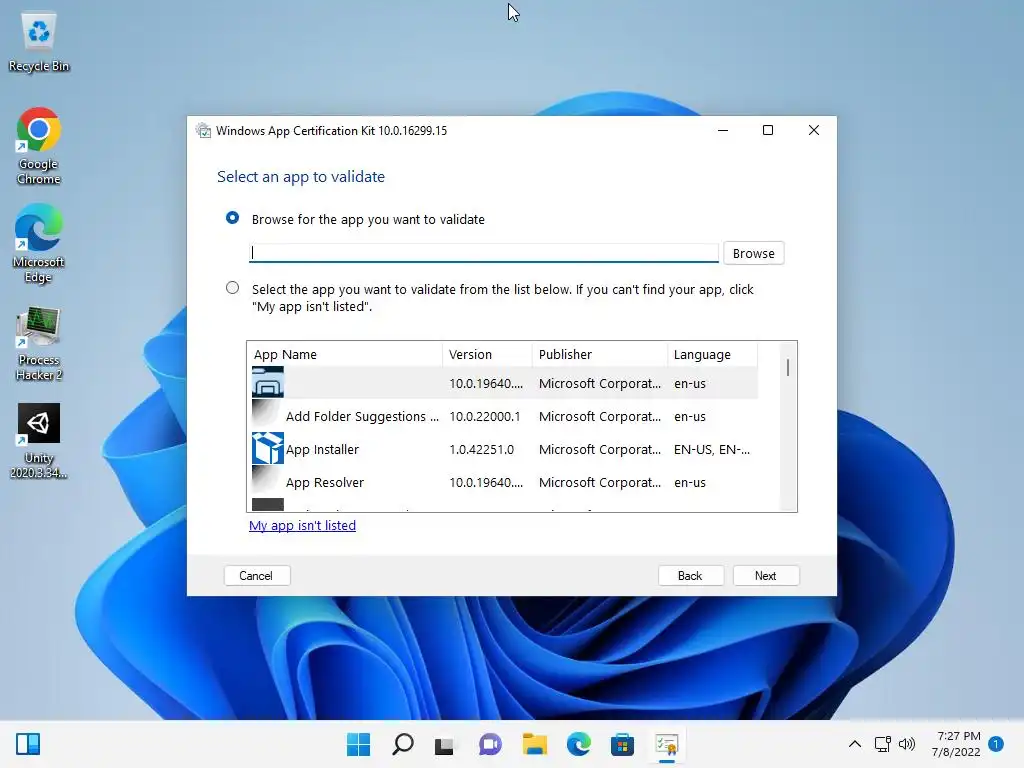Click the 'My app isn't listed' link
Image resolution: width=1024 pixels, height=768 pixels.
coord(302,526)
